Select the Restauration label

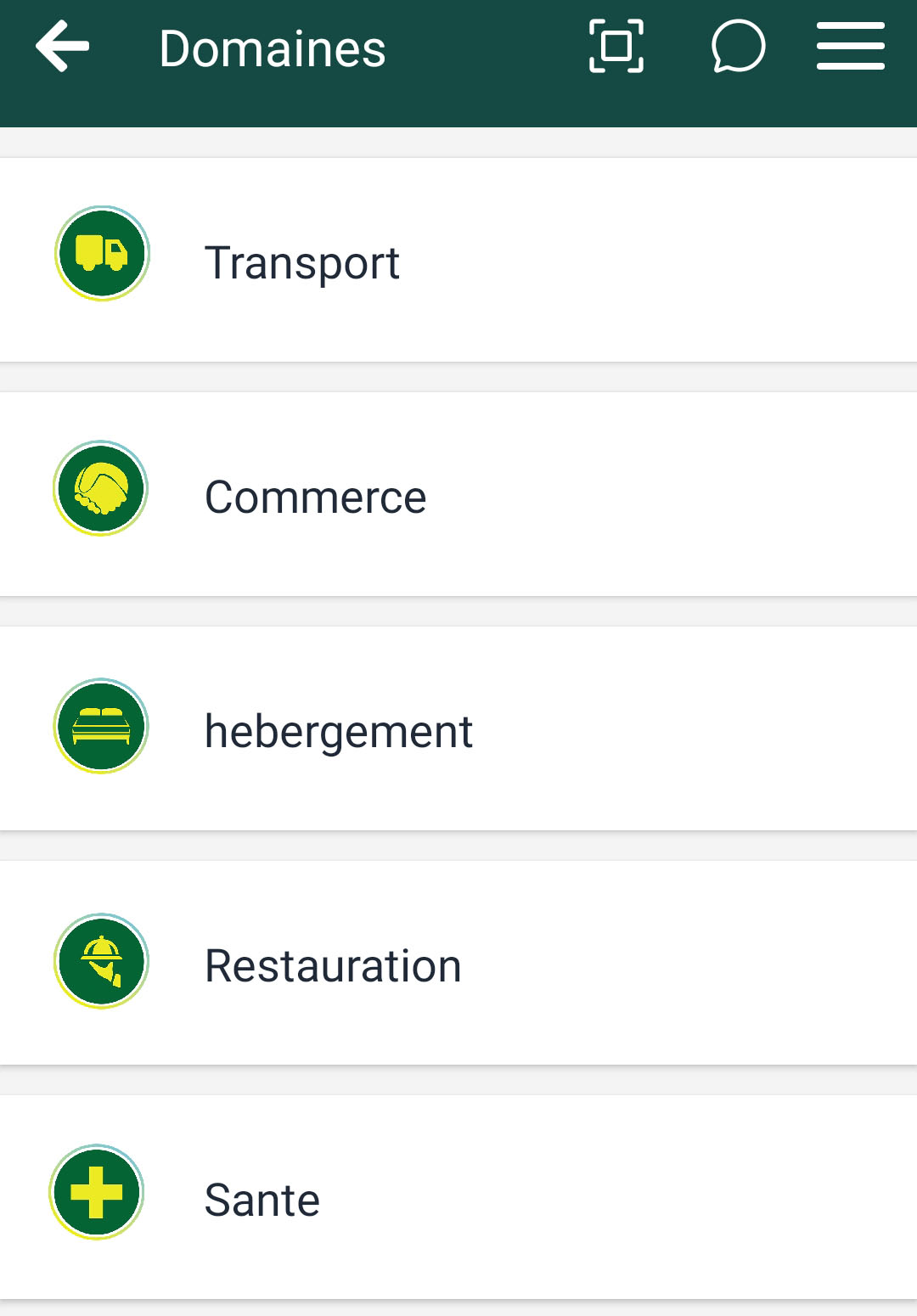(x=333, y=966)
